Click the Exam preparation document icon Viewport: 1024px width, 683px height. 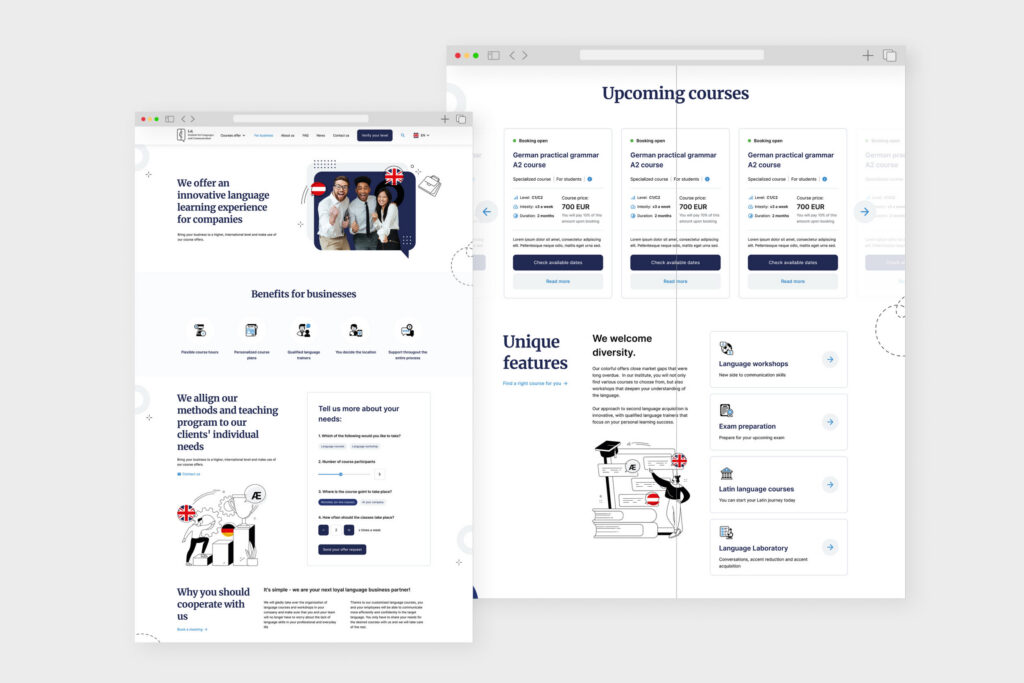[x=726, y=410]
